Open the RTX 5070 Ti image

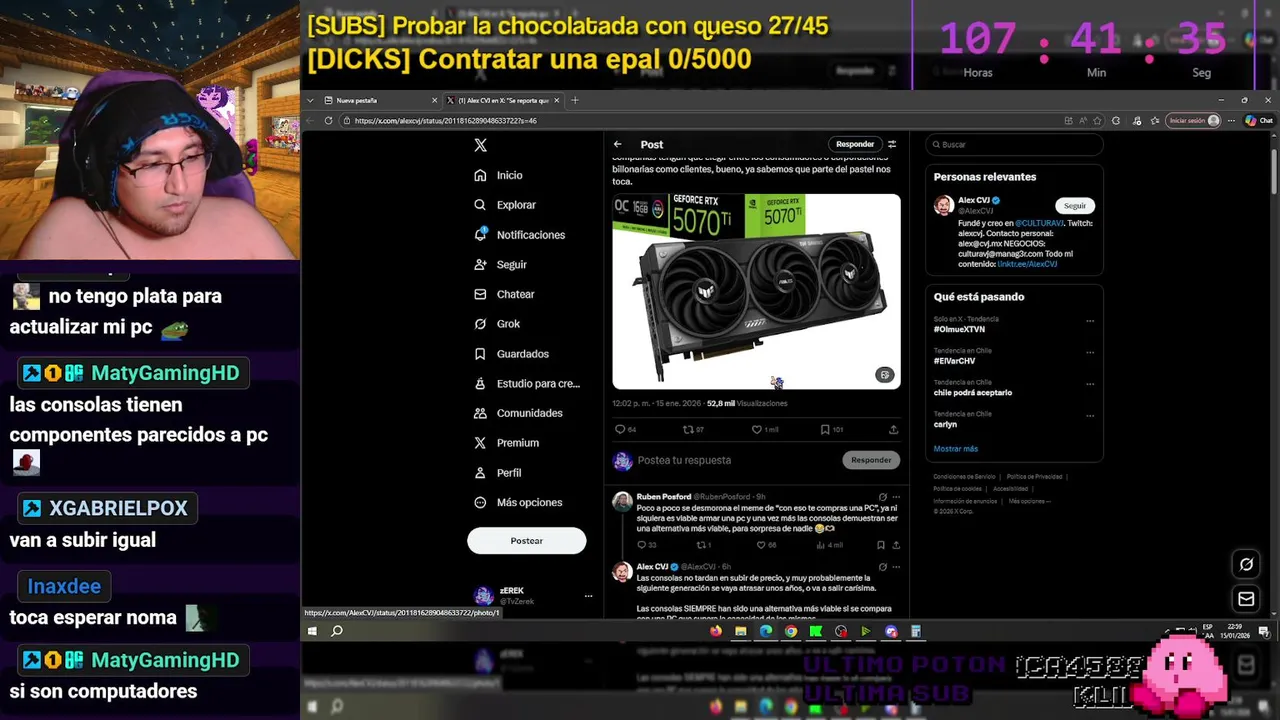pos(756,291)
